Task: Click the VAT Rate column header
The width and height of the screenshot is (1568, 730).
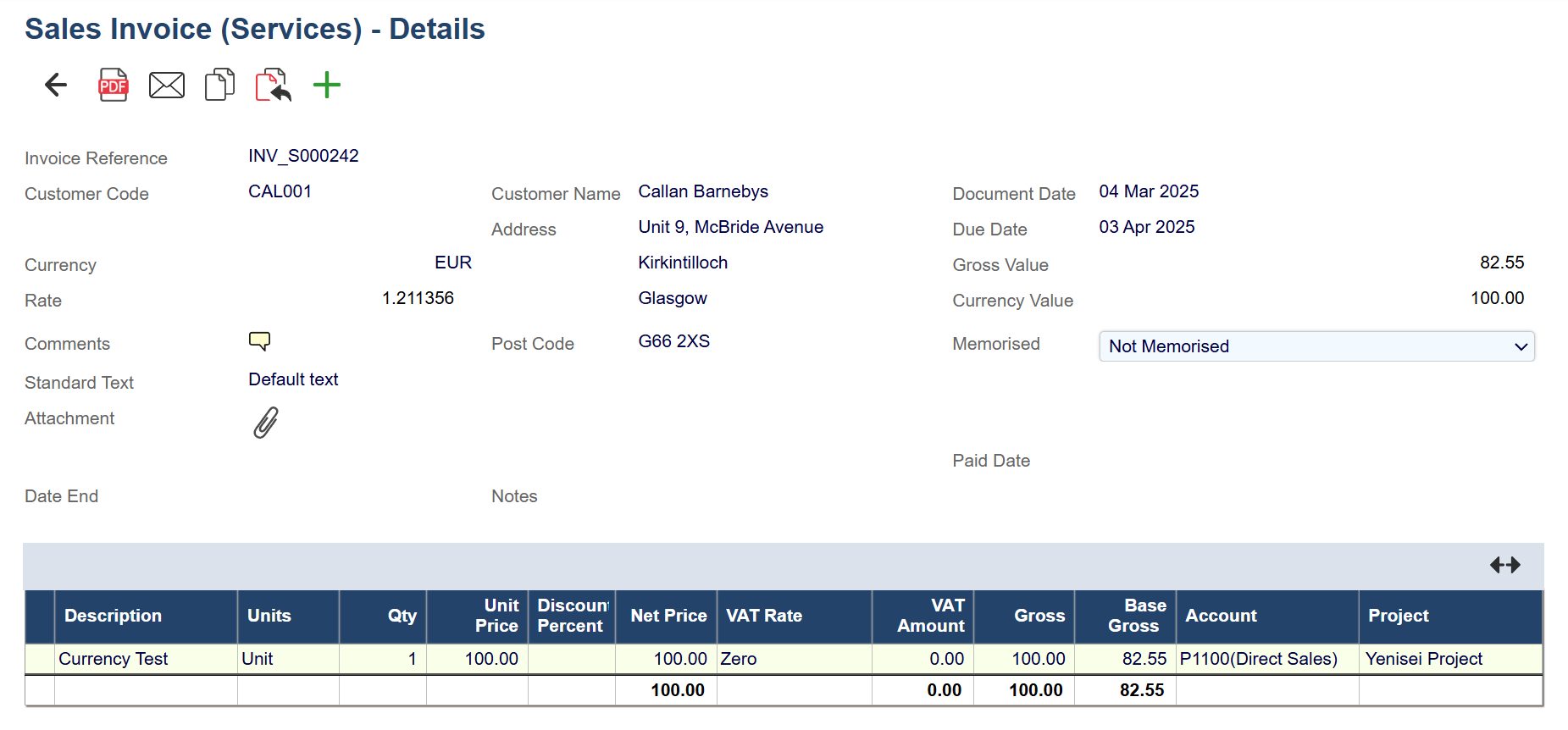Action: (763, 616)
